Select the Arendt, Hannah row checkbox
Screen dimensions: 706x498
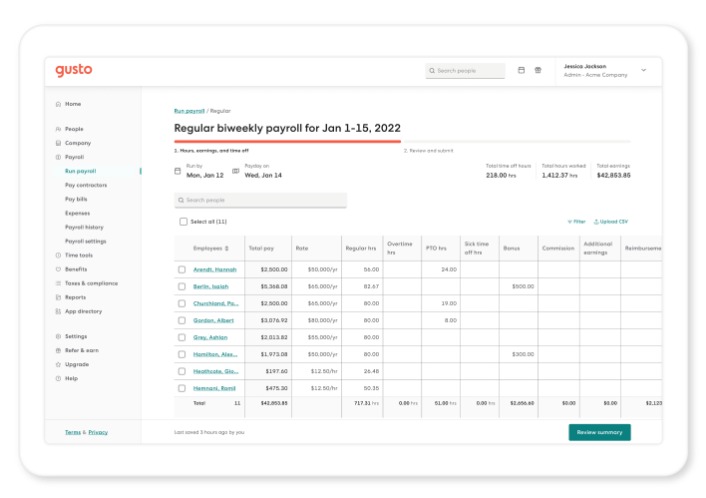tap(182, 270)
